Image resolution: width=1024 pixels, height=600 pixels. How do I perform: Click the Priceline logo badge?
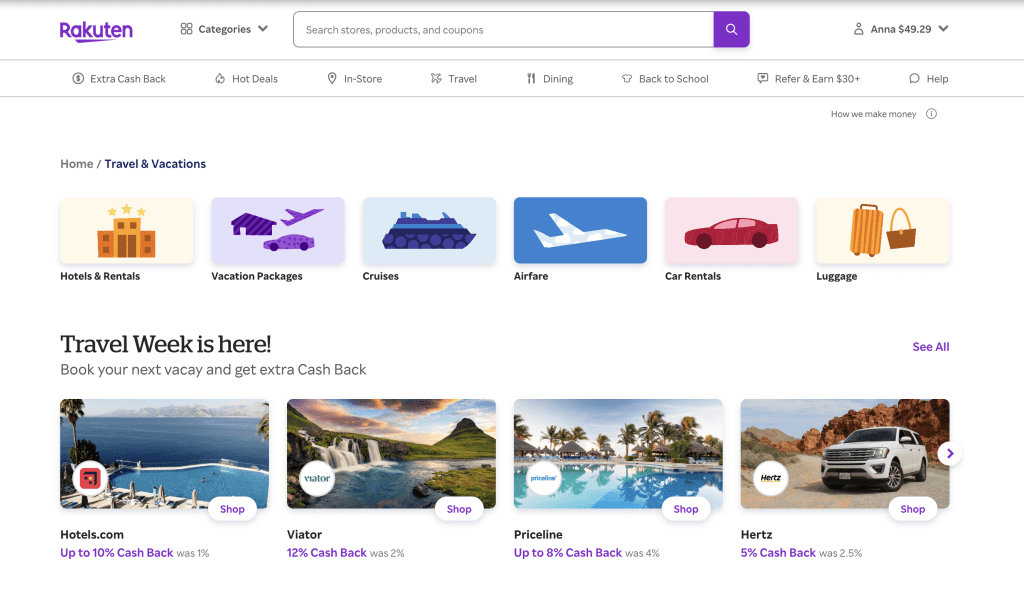point(543,479)
